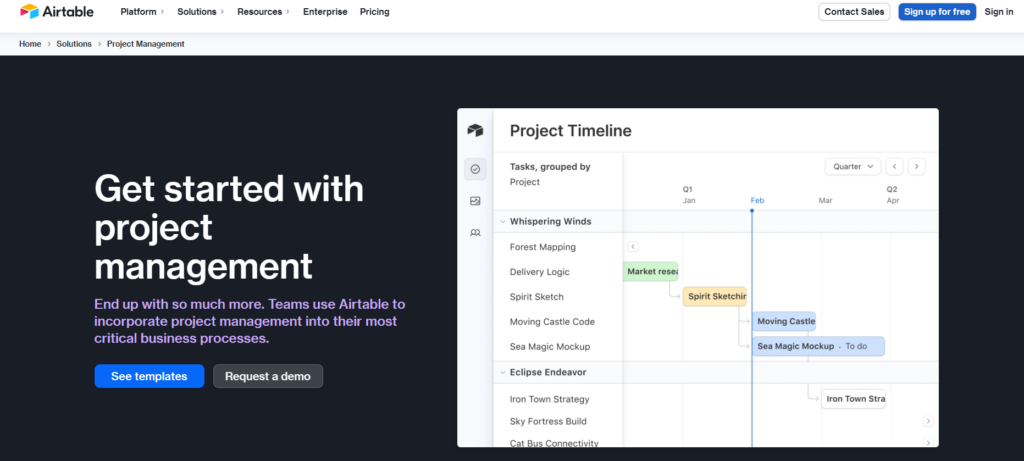Open the Resources navigation menu

pyautogui.click(x=263, y=12)
